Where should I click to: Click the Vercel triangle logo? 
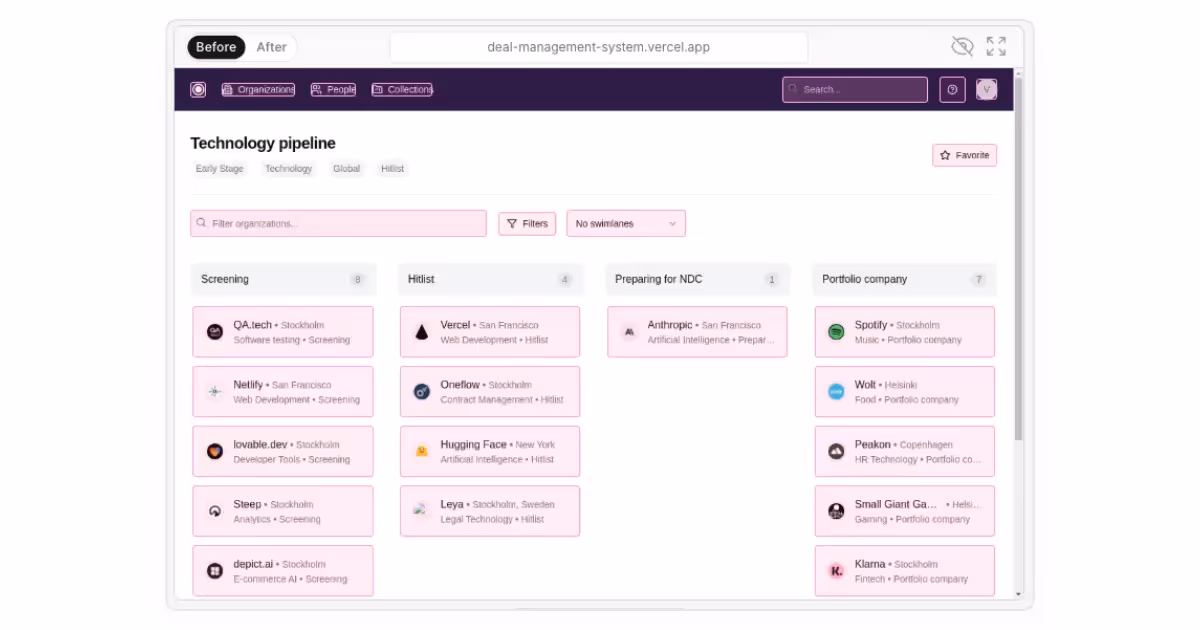click(x=422, y=332)
